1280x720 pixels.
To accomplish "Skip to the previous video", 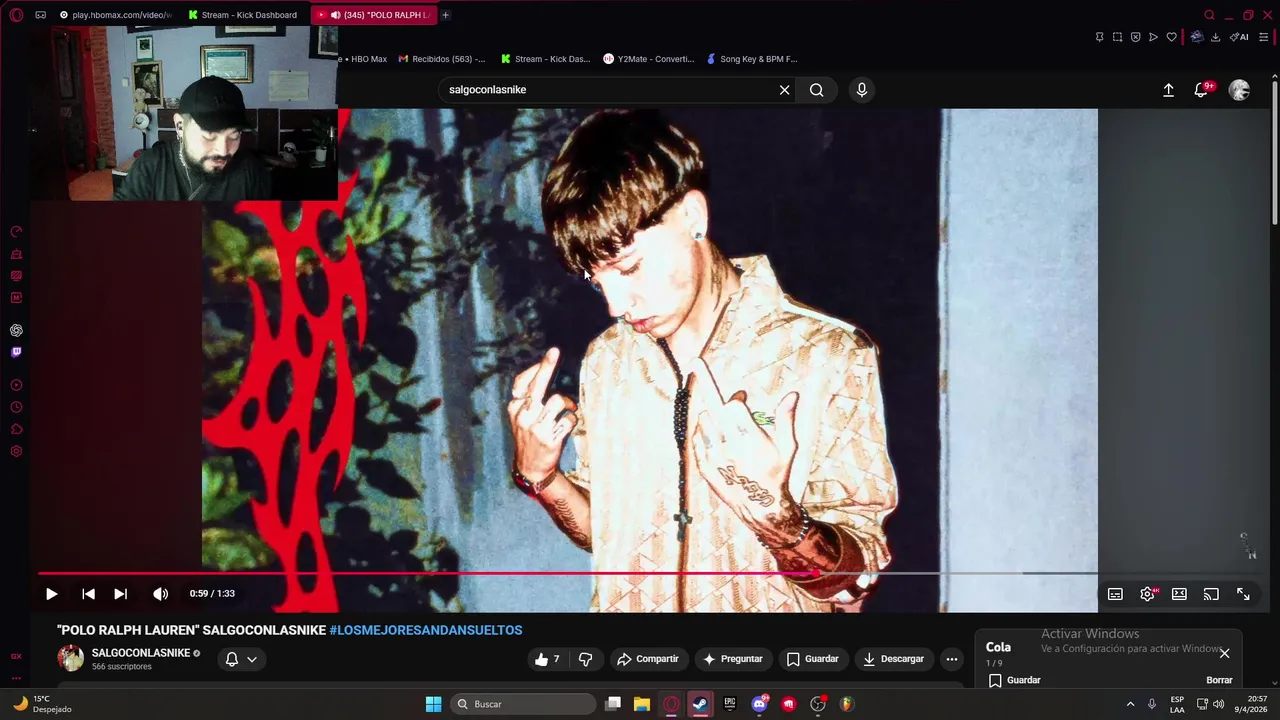I will [x=88, y=594].
